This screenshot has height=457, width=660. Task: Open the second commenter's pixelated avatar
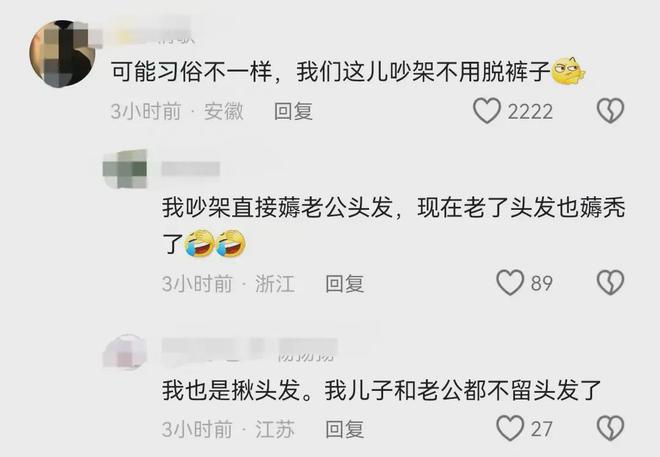click(125, 169)
